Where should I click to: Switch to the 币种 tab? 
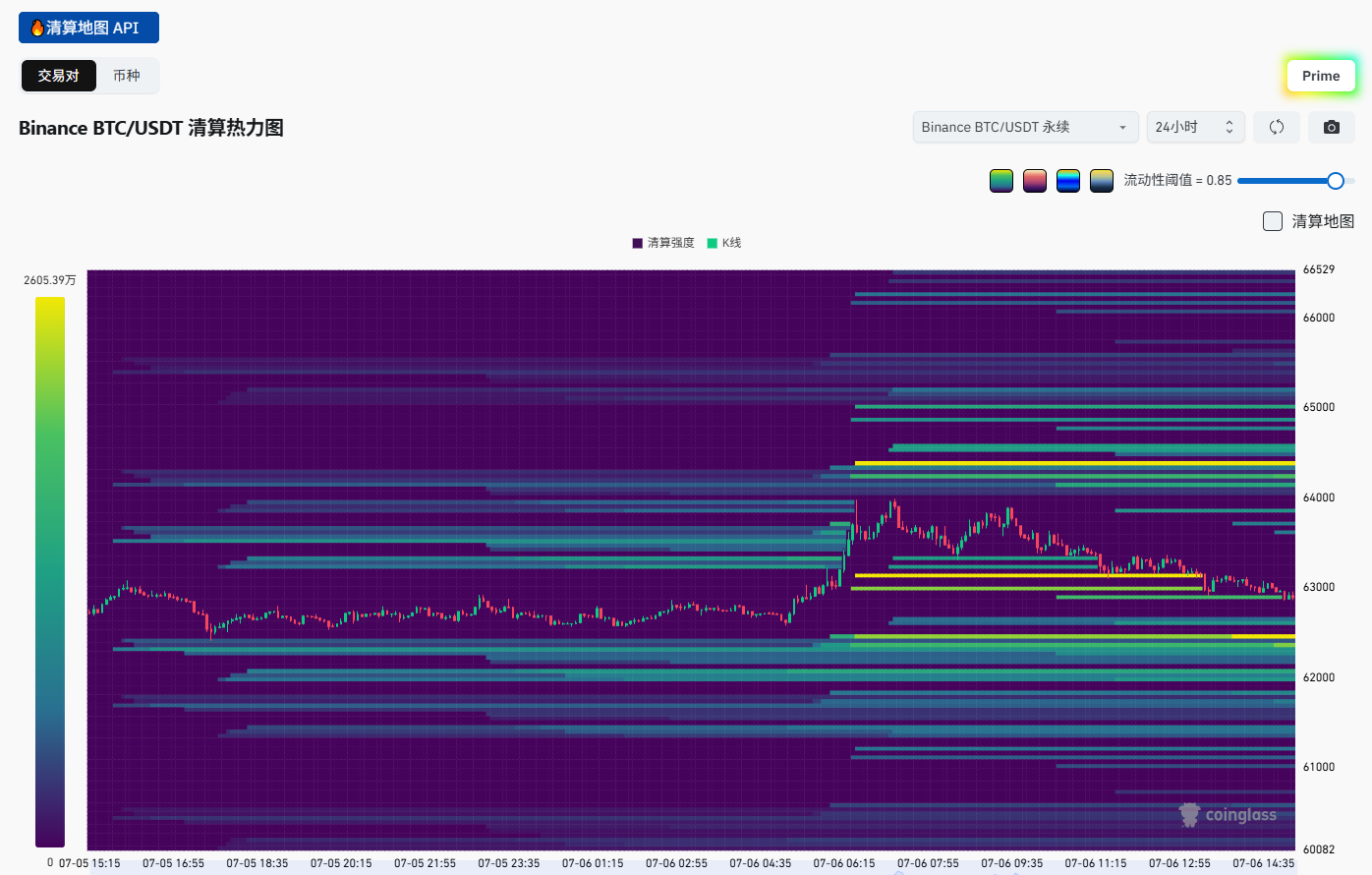[x=127, y=76]
